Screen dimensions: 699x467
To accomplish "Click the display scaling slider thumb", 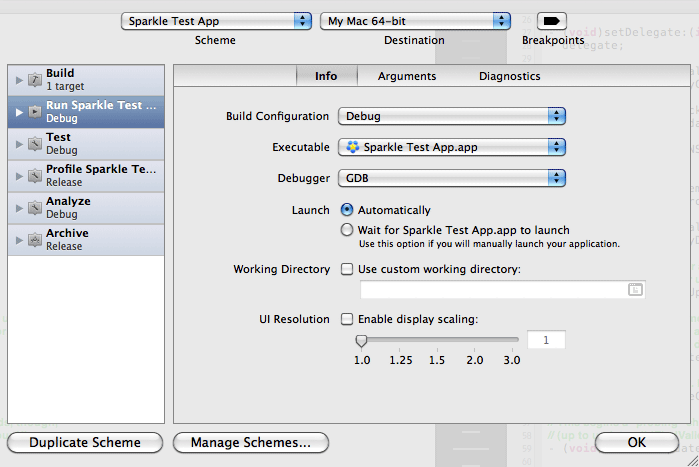I will point(361,341).
